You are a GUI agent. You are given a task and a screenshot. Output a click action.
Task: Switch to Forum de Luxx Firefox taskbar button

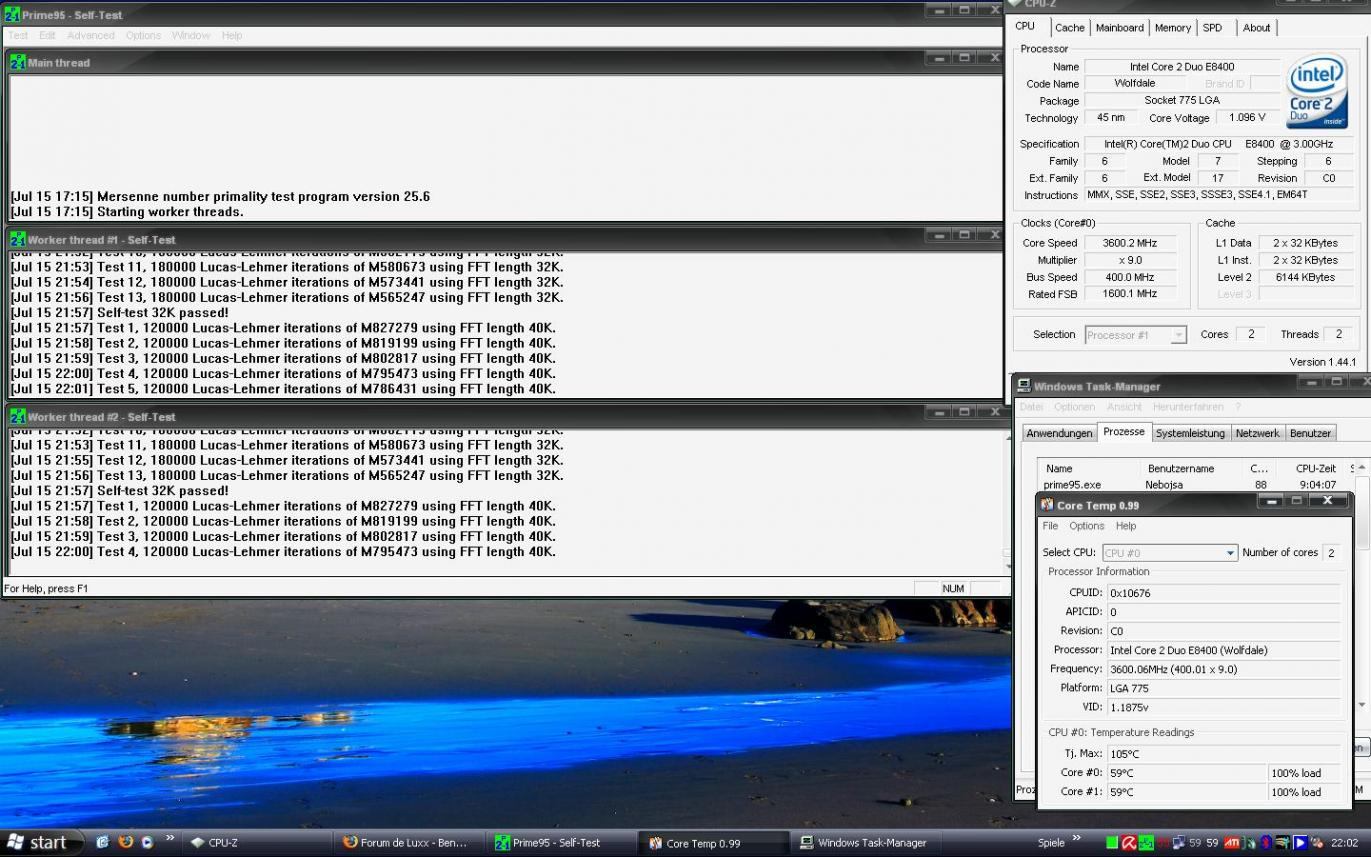tap(410, 842)
